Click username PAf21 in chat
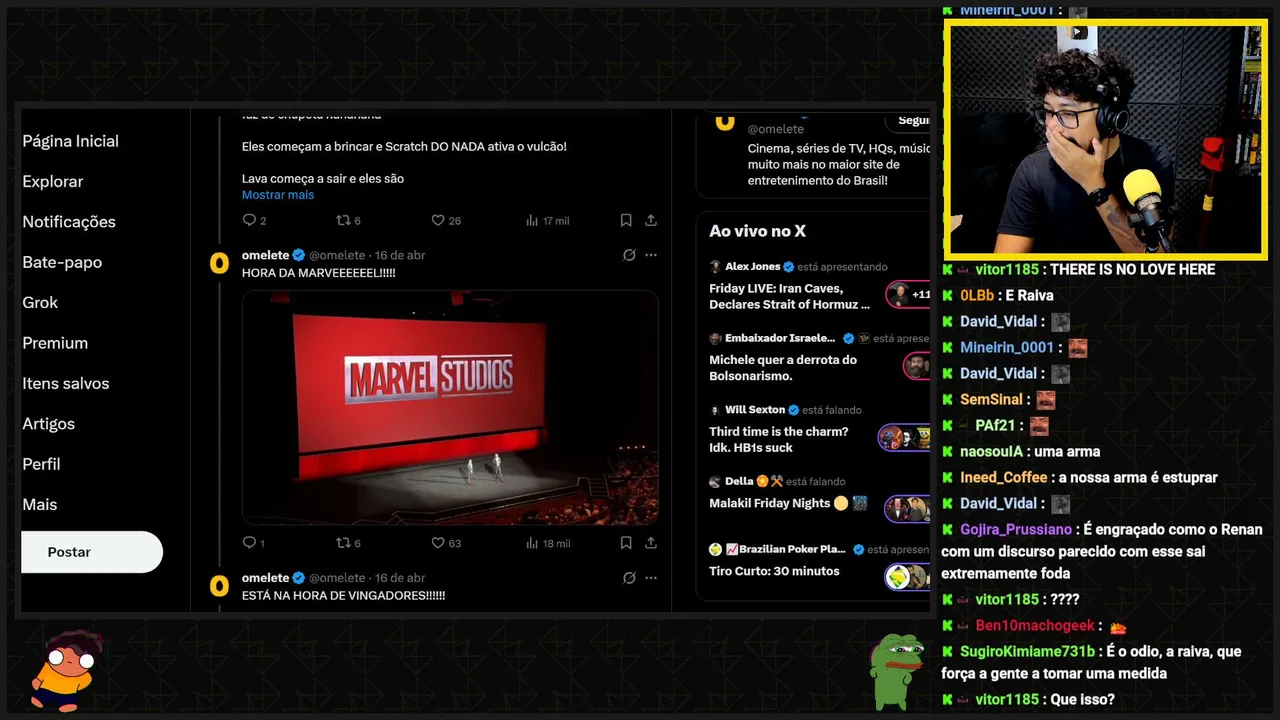 (x=995, y=425)
